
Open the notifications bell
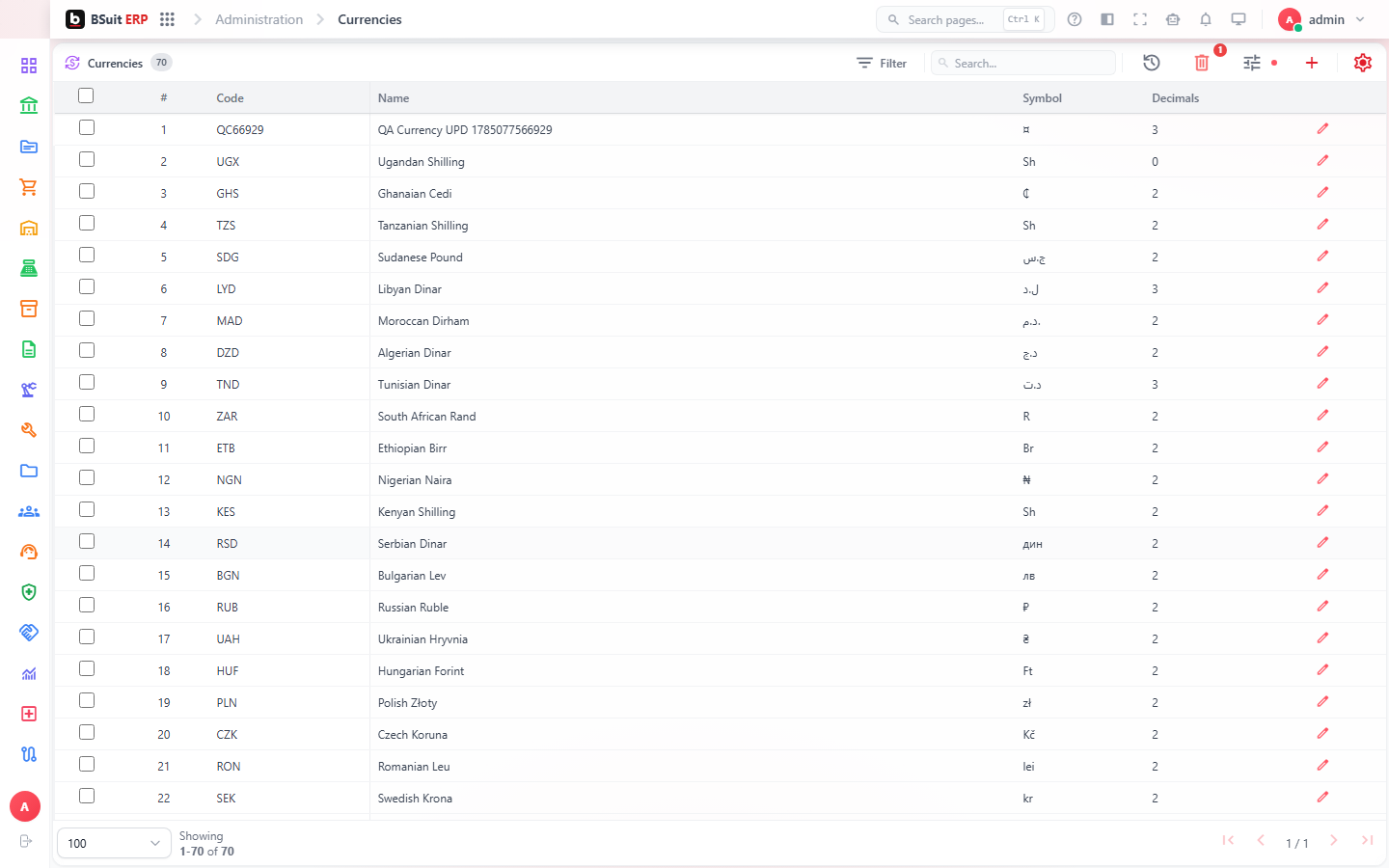pos(1206,19)
